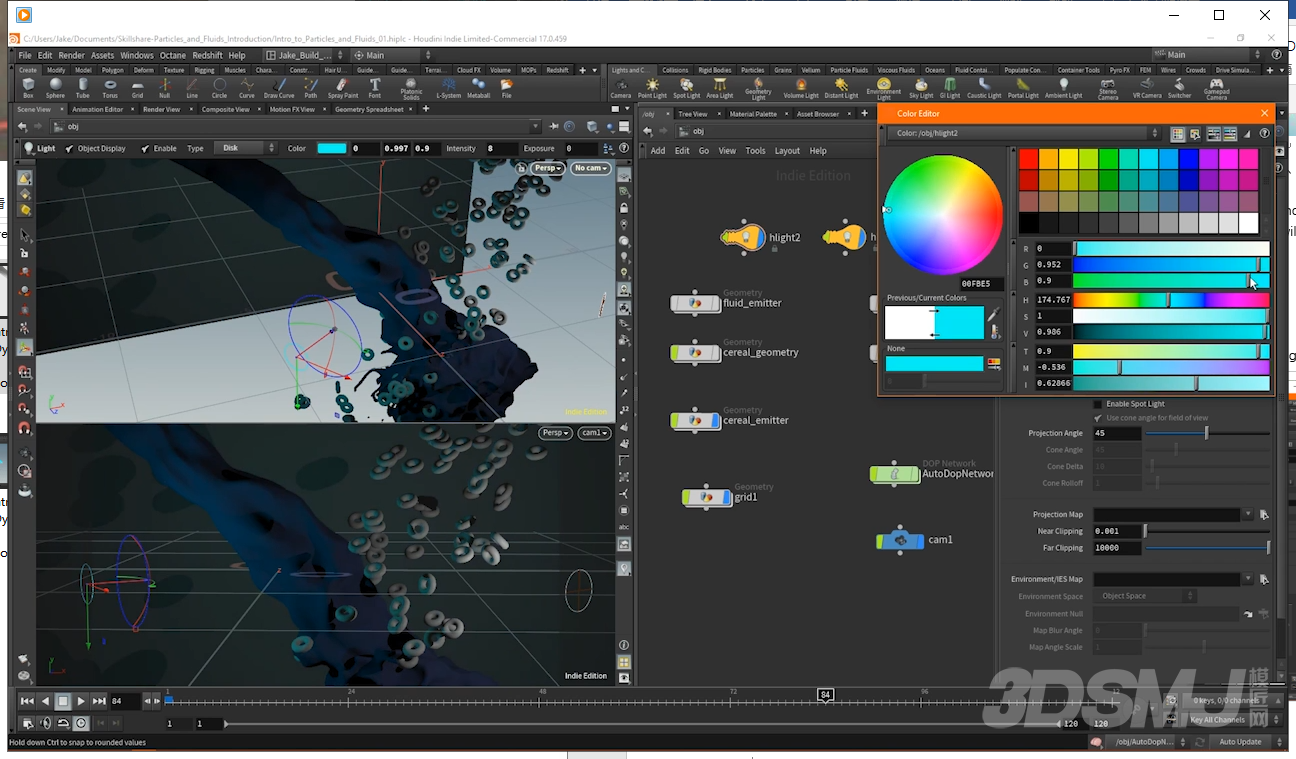Open the network editor Layout menu
The height and width of the screenshot is (759, 1296).
787,150
